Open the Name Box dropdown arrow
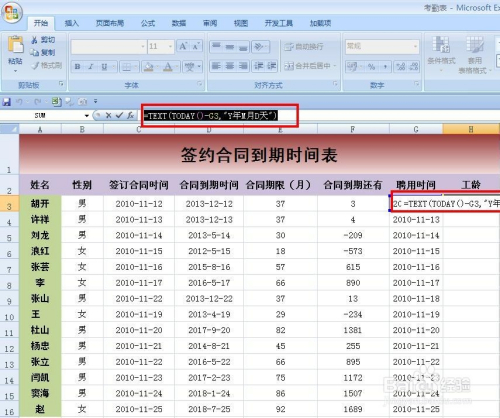This screenshot has width=500, height=418. click(x=87, y=116)
